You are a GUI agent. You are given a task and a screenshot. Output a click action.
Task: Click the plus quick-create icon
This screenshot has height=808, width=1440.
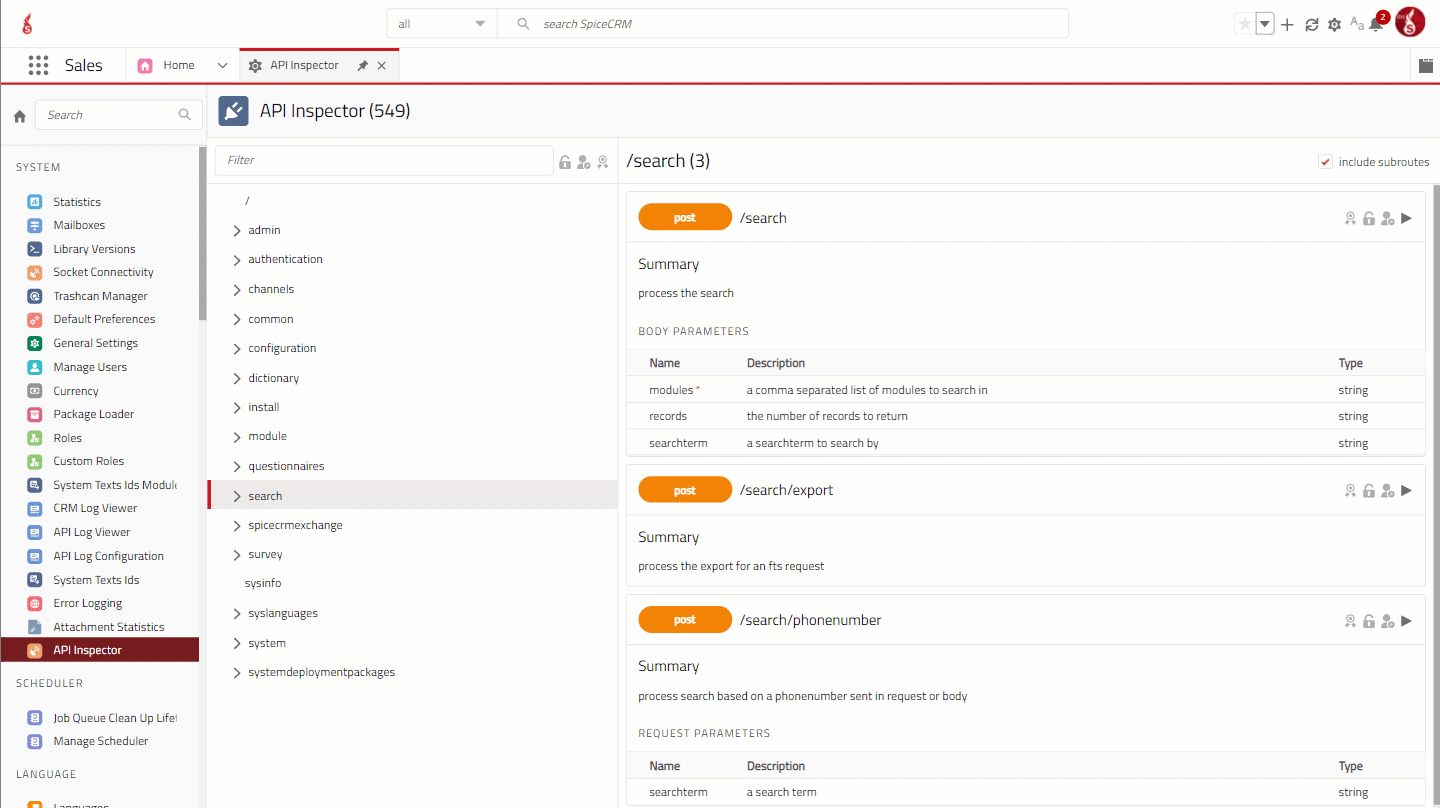click(1287, 24)
